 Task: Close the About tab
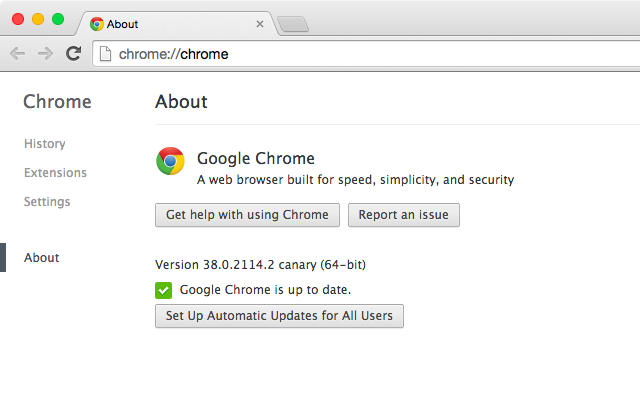(260, 24)
